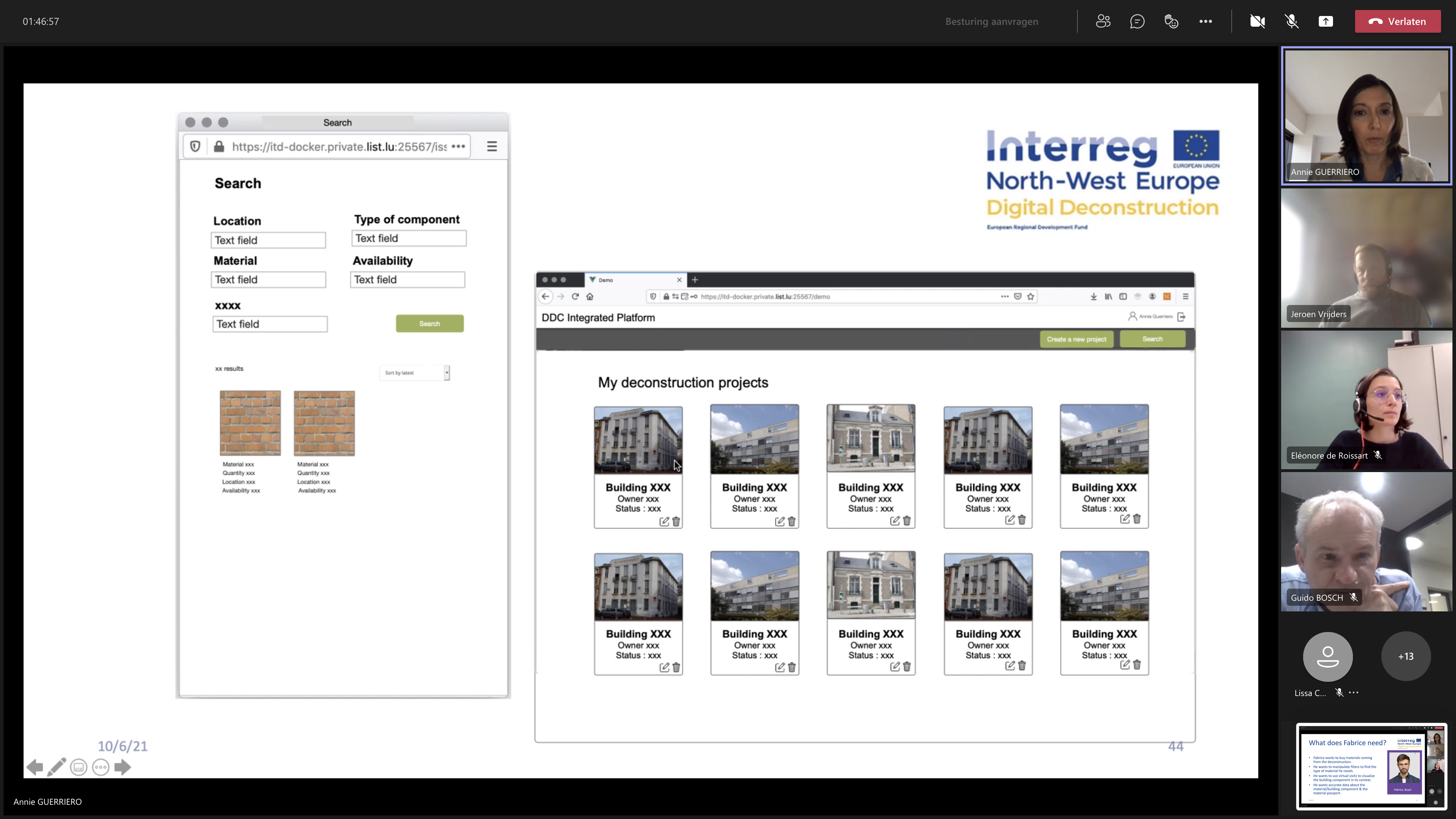Open the slide options ellipsis icon
This screenshot has height=819, width=1456.
(101, 767)
